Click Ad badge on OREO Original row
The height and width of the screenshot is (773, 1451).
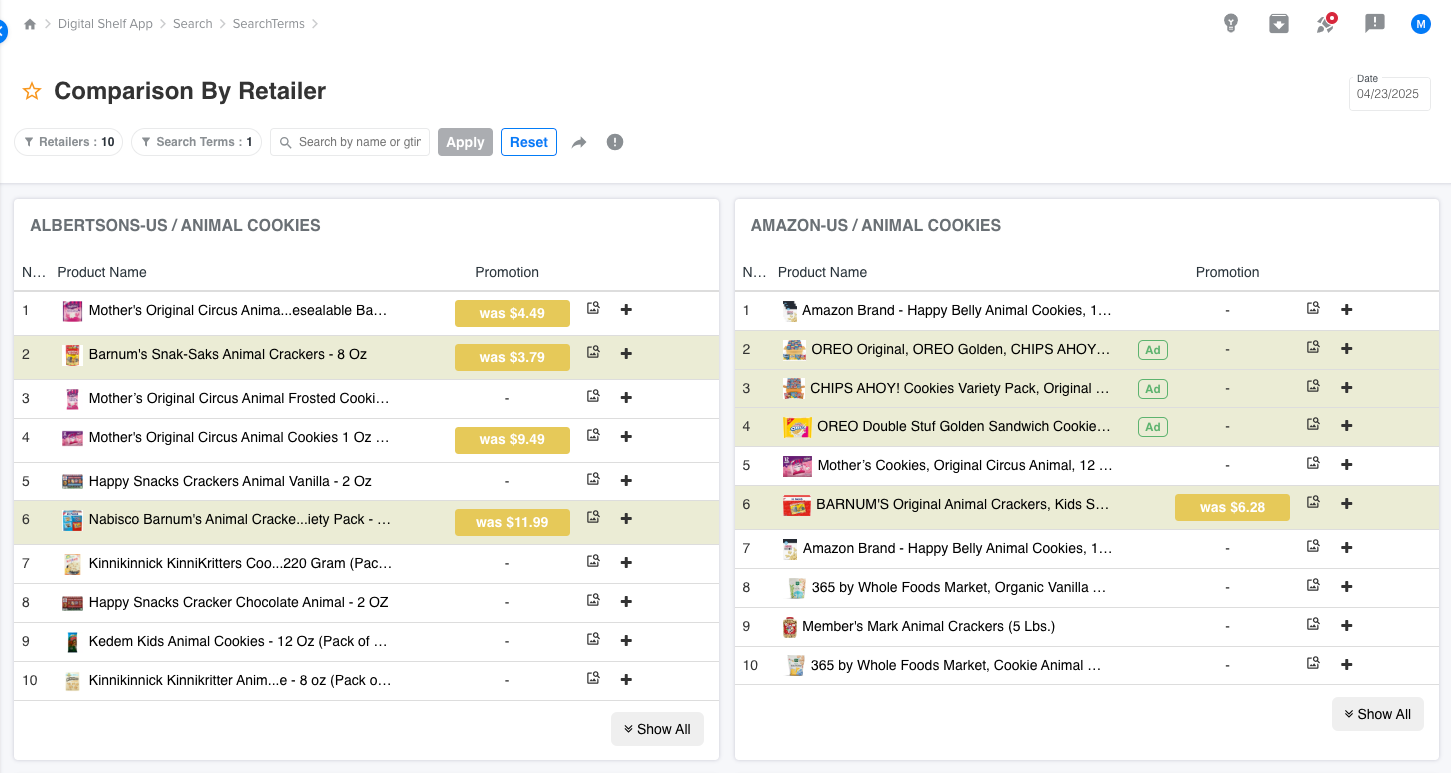pyautogui.click(x=1153, y=350)
